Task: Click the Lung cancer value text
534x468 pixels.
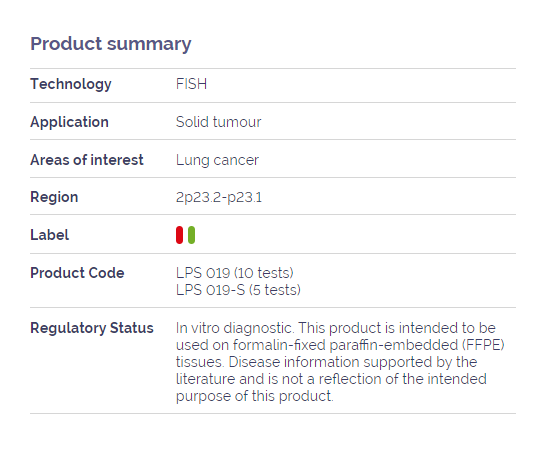Action: [x=217, y=160]
